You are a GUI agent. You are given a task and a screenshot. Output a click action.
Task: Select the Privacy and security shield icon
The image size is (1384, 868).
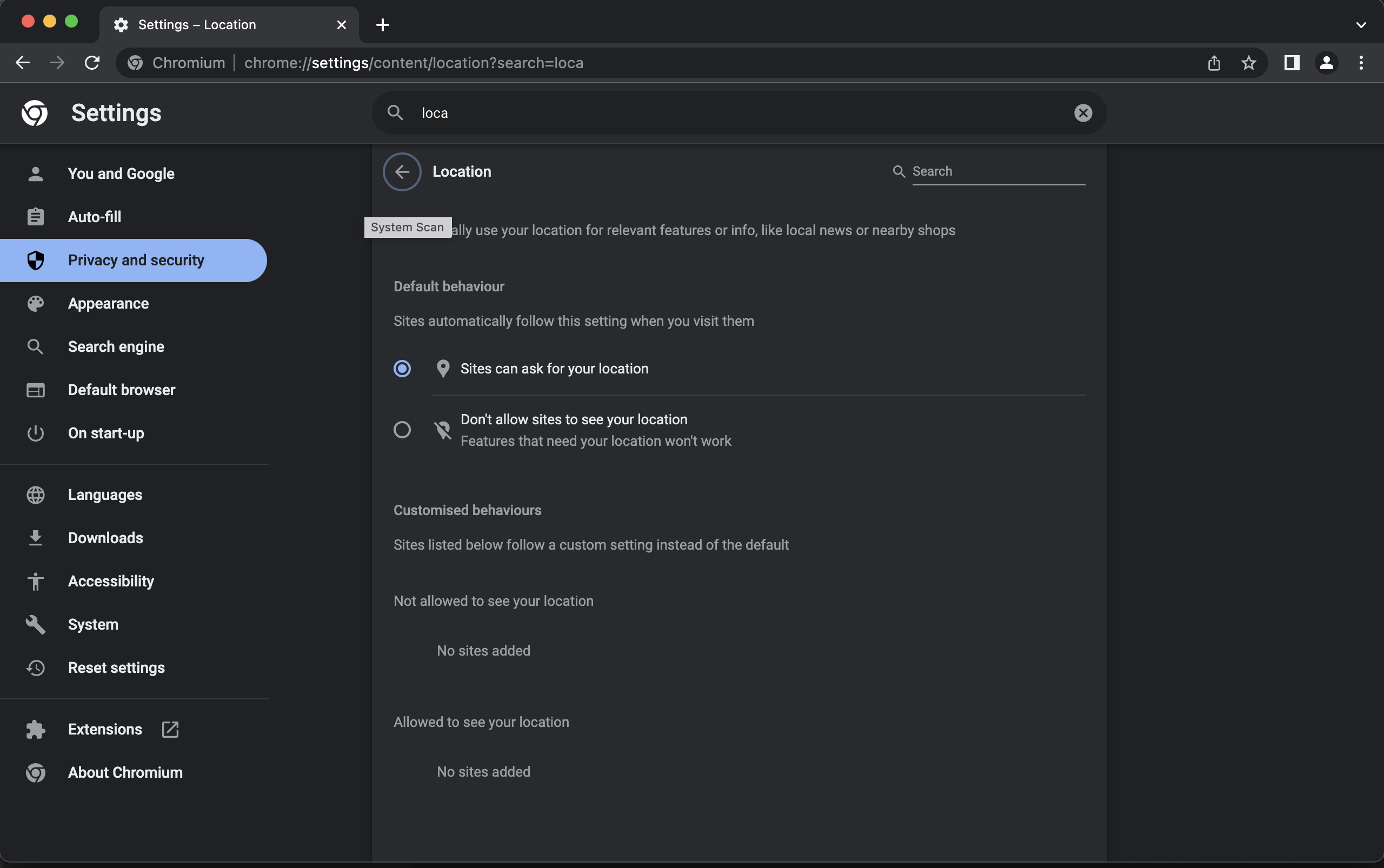(36, 260)
